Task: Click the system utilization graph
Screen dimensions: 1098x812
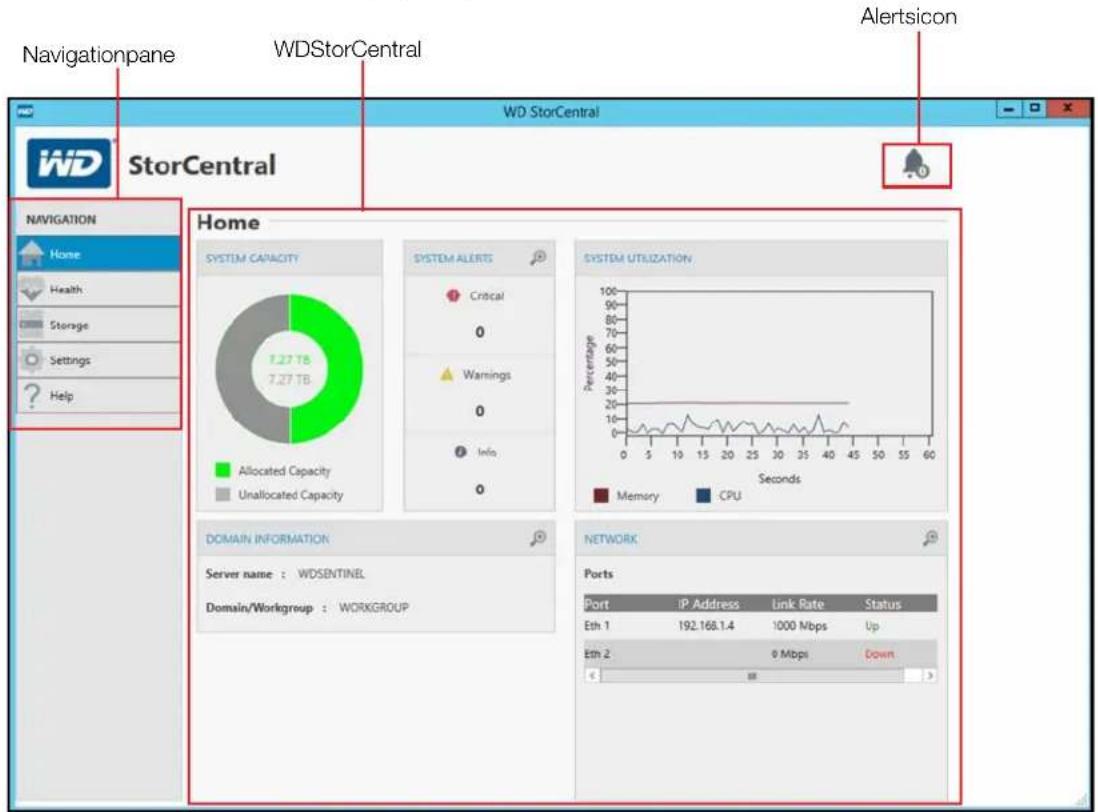Action: click(x=779, y=363)
